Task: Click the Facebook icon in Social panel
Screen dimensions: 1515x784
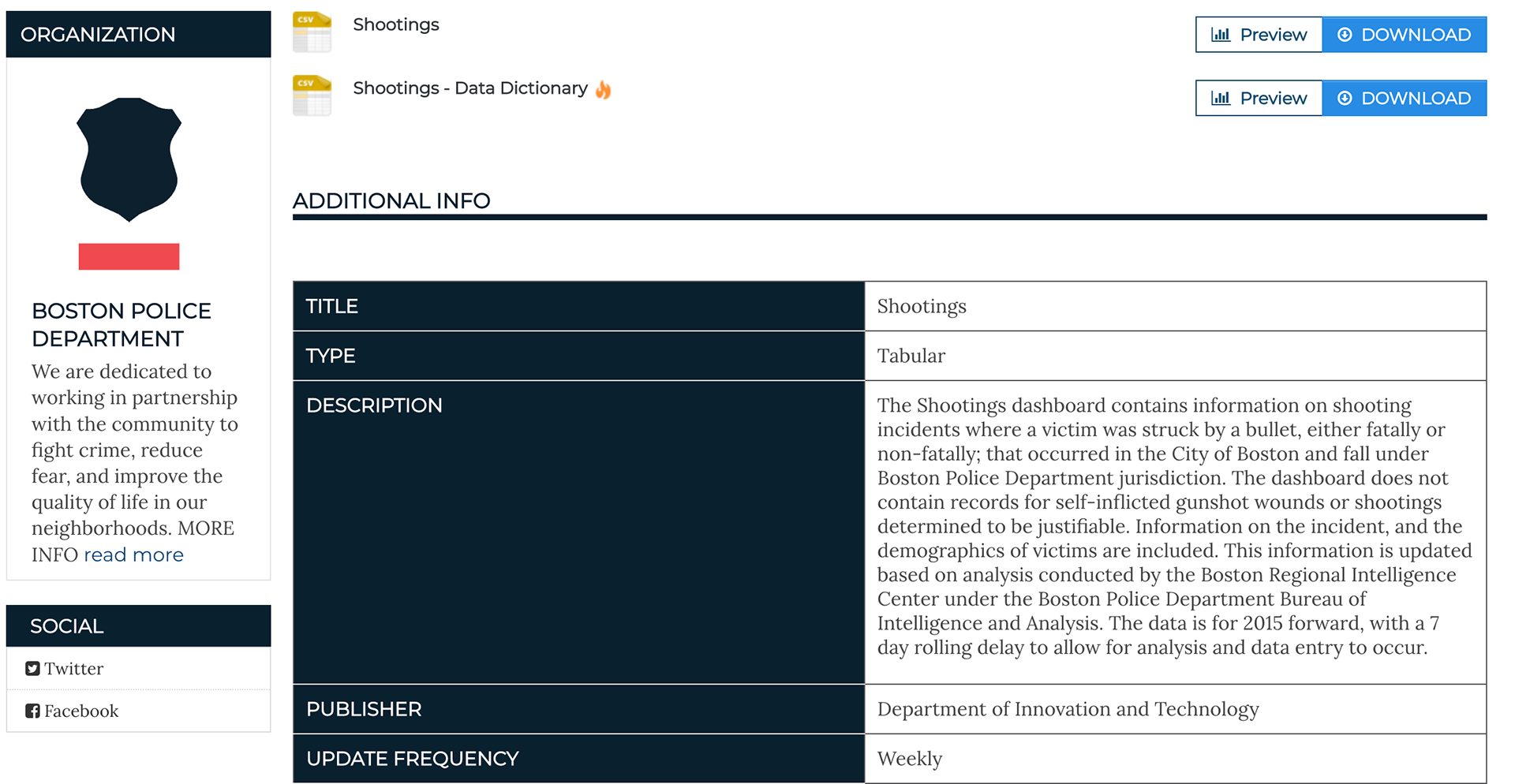Action: click(x=32, y=711)
